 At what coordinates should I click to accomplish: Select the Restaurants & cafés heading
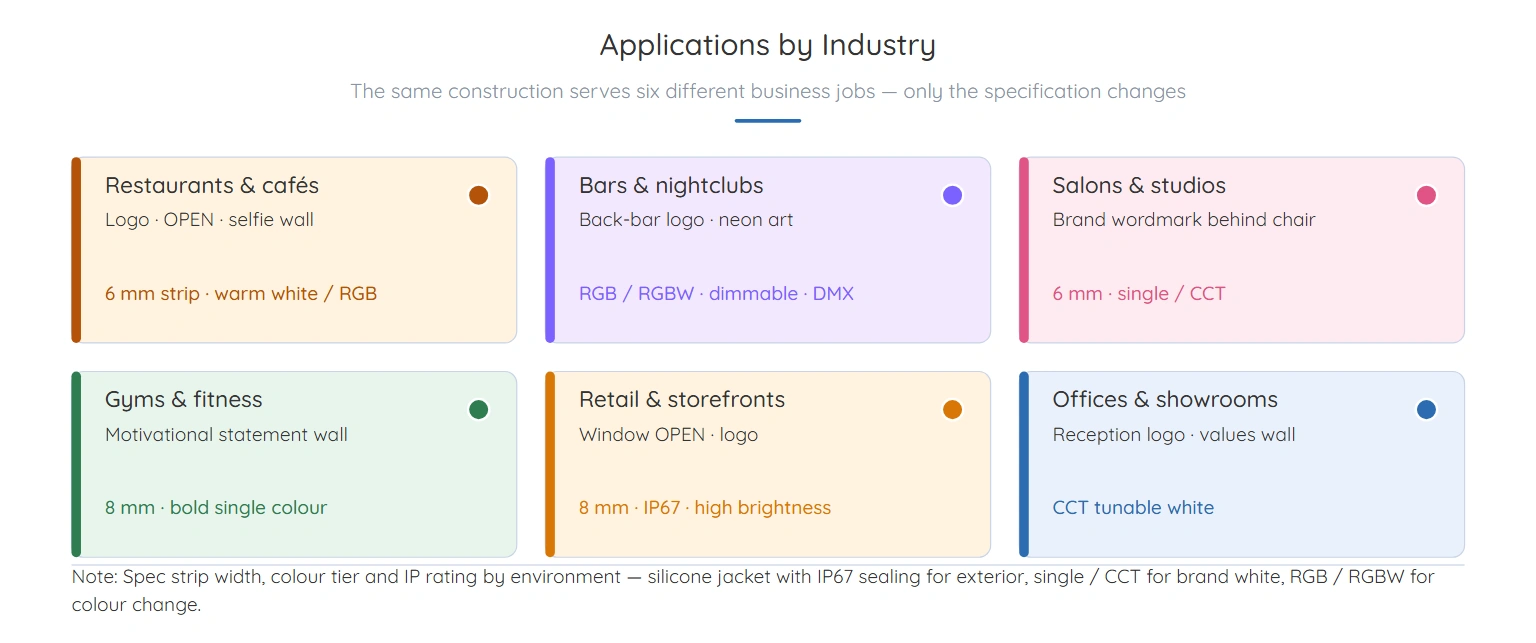click(212, 185)
